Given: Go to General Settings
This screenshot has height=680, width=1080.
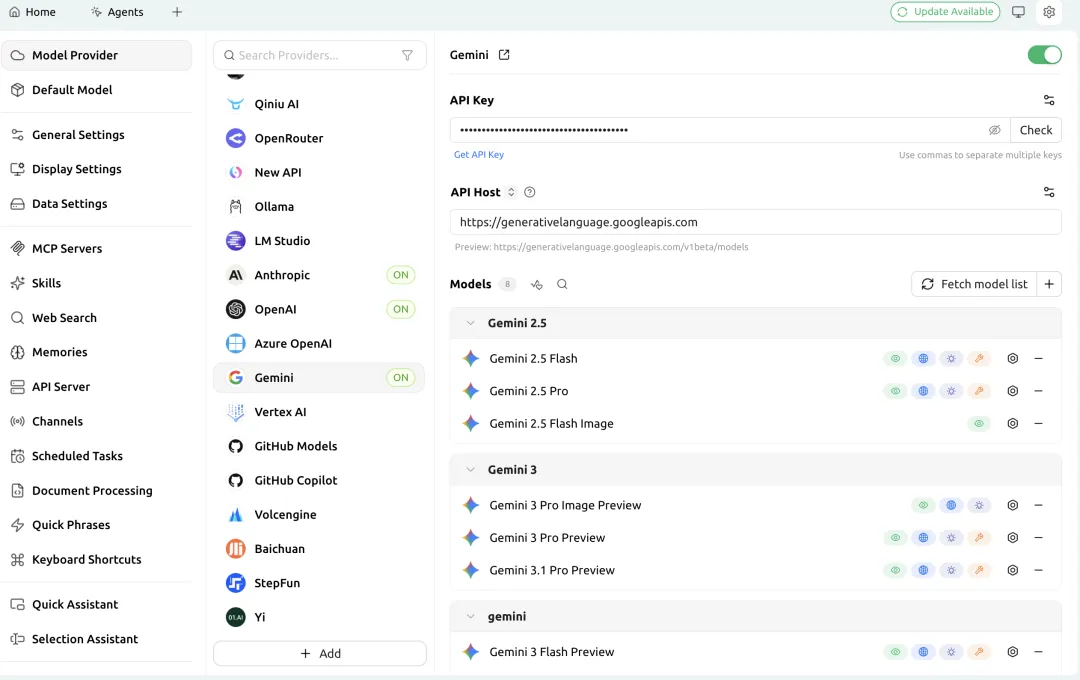Looking at the screenshot, I should point(96,134).
